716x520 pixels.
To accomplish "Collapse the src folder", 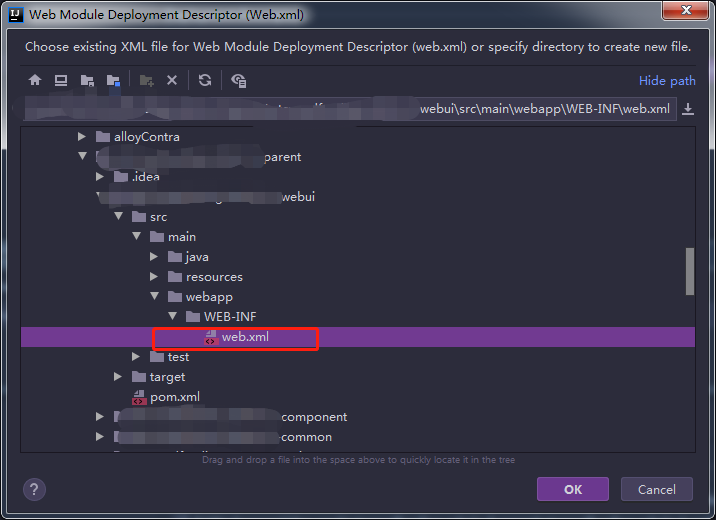I will 119,216.
